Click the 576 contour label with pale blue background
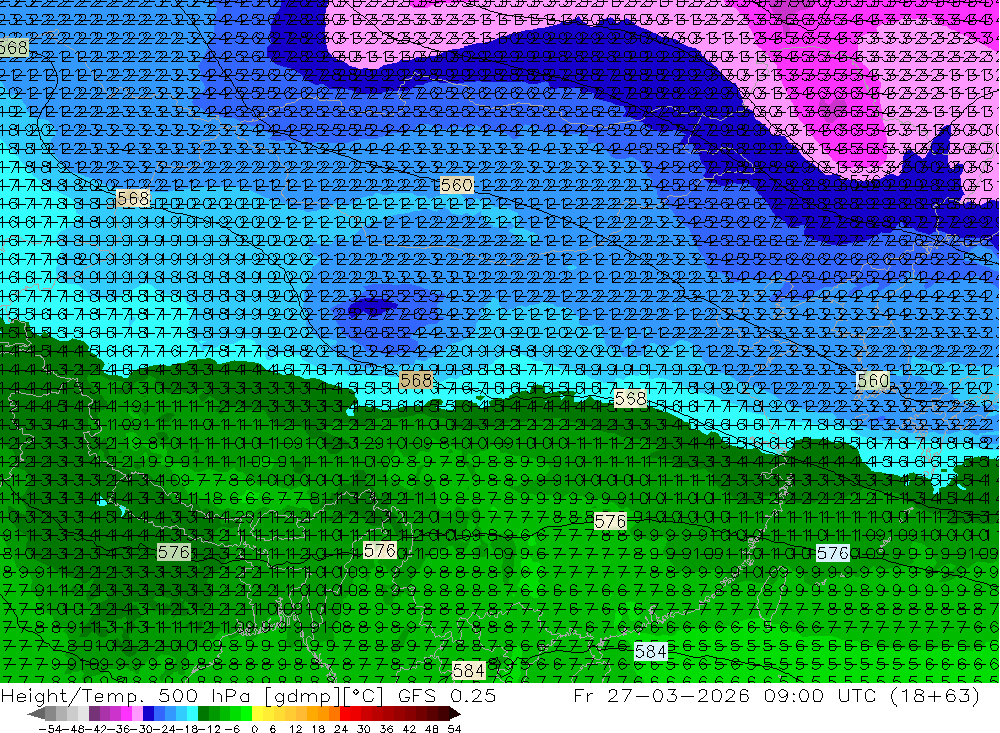 click(x=833, y=552)
